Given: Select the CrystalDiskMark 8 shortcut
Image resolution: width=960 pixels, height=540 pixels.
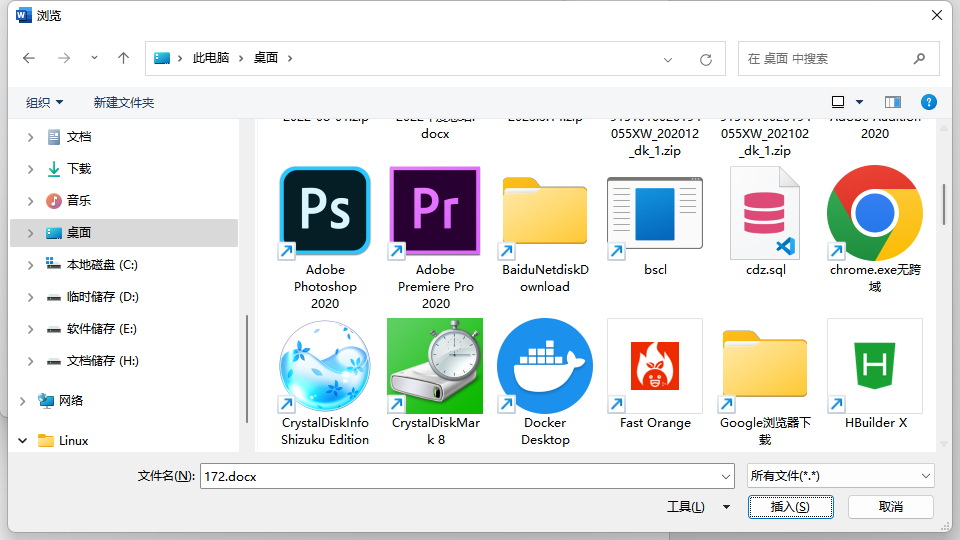Looking at the screenshot, I should coord(435,383).
